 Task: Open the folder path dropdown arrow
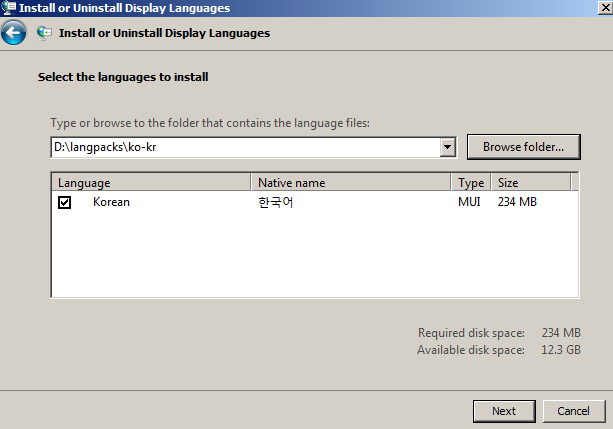click(448, 147)
